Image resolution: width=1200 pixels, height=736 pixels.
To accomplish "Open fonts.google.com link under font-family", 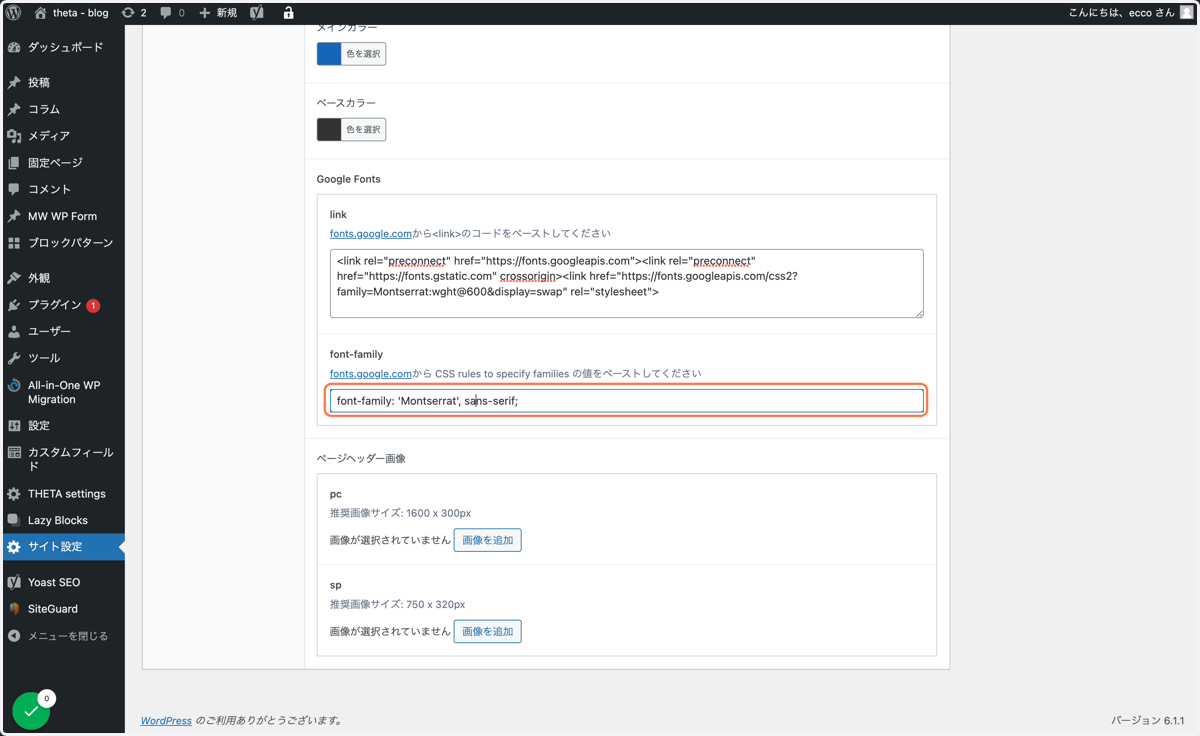I will tap(371, 373).
